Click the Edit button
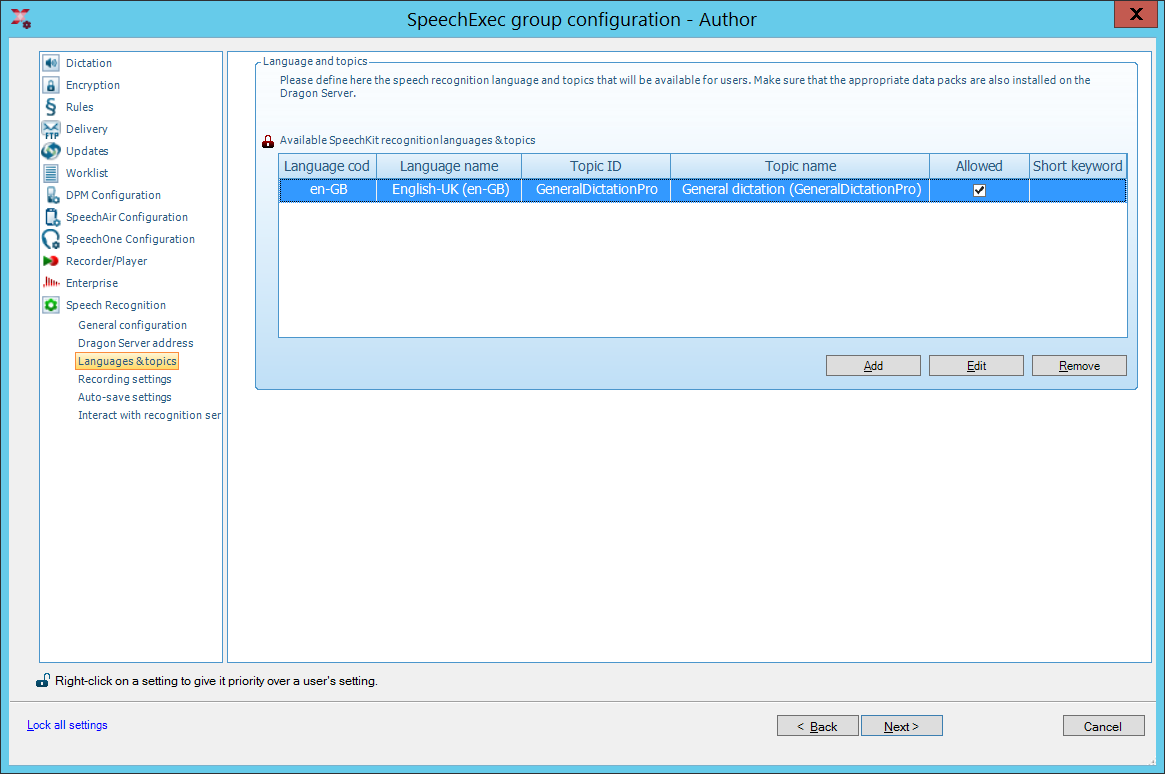This screenshot has width=1165, height=774. [x=976, y=365]
